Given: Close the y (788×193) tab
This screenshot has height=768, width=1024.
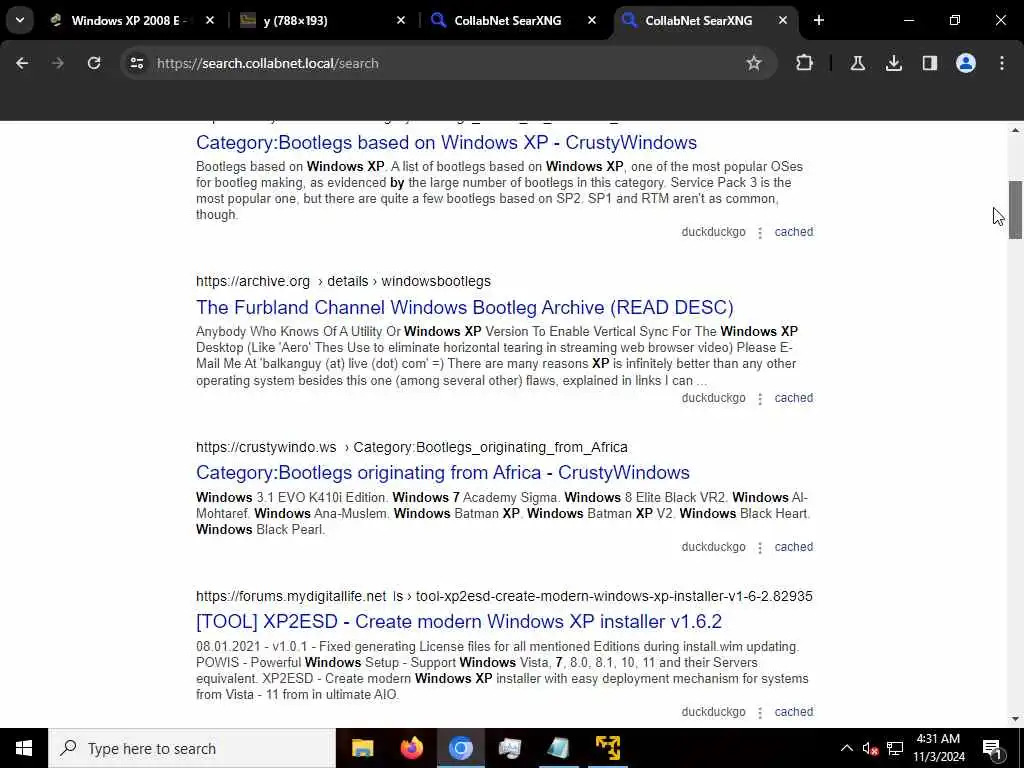Looking at the screenshot, I should point(401,20).
